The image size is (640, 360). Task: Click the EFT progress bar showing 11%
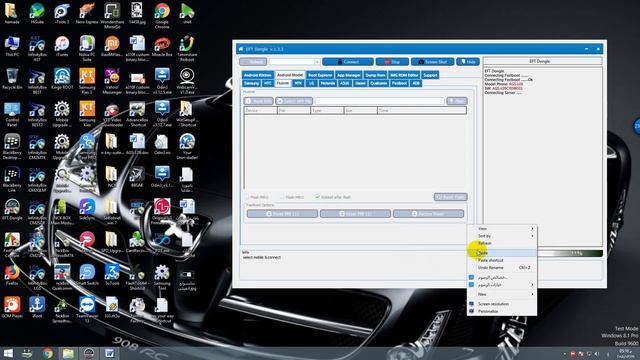(x=570, y=253)
